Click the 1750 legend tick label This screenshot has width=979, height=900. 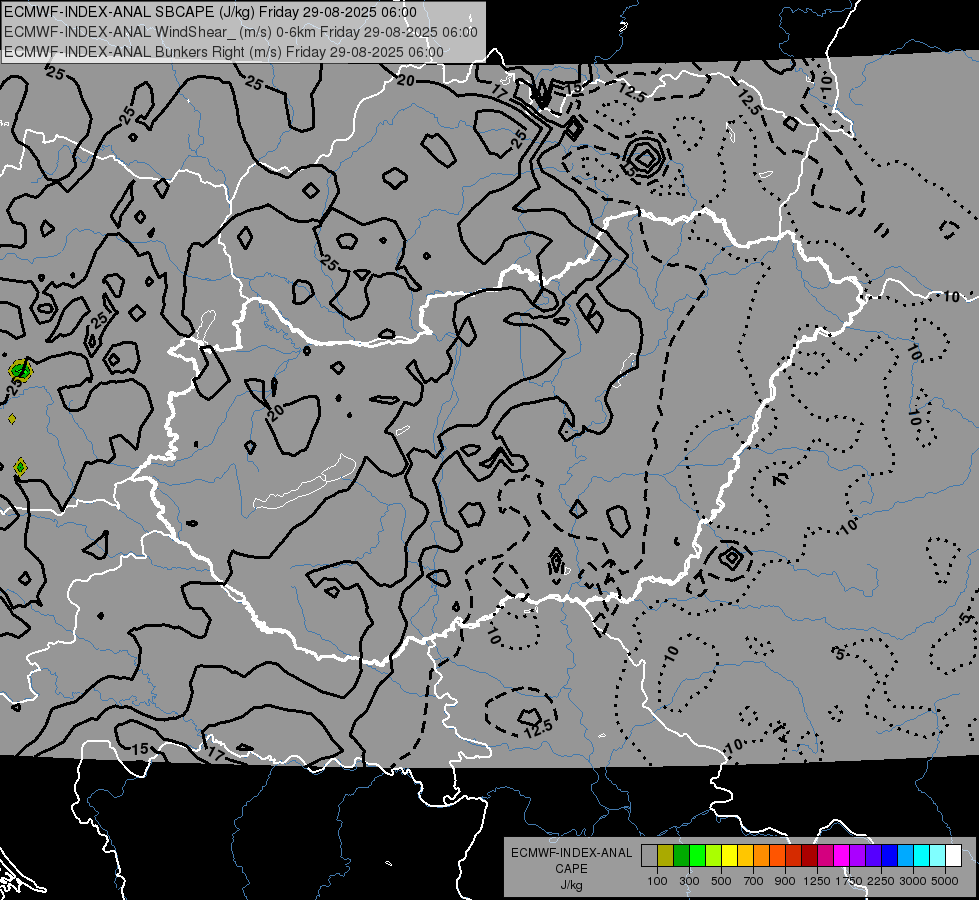click(x=849, y=881)
